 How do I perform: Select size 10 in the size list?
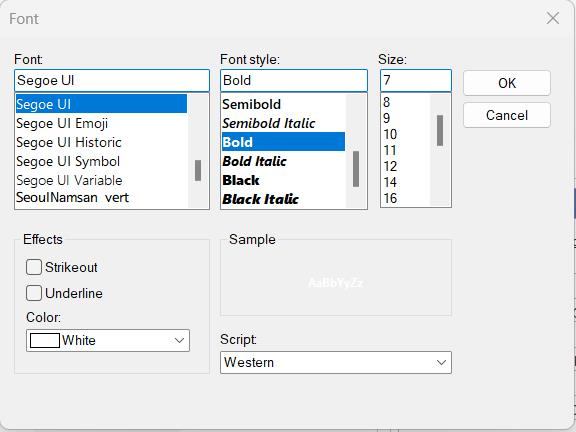pyautogui.click(x=406, y=134)
